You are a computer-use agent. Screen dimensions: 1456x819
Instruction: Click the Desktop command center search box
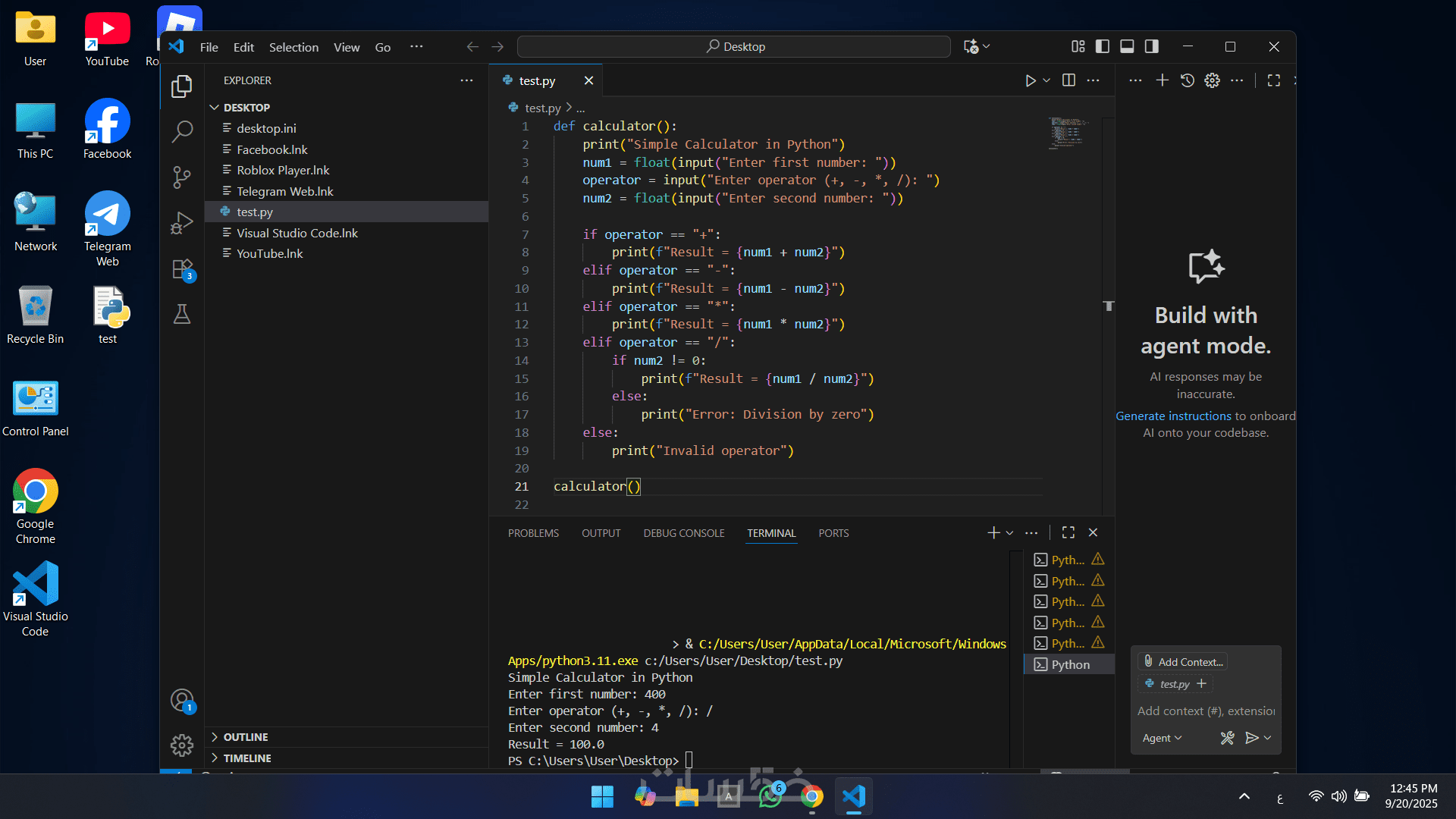point(734,47)
